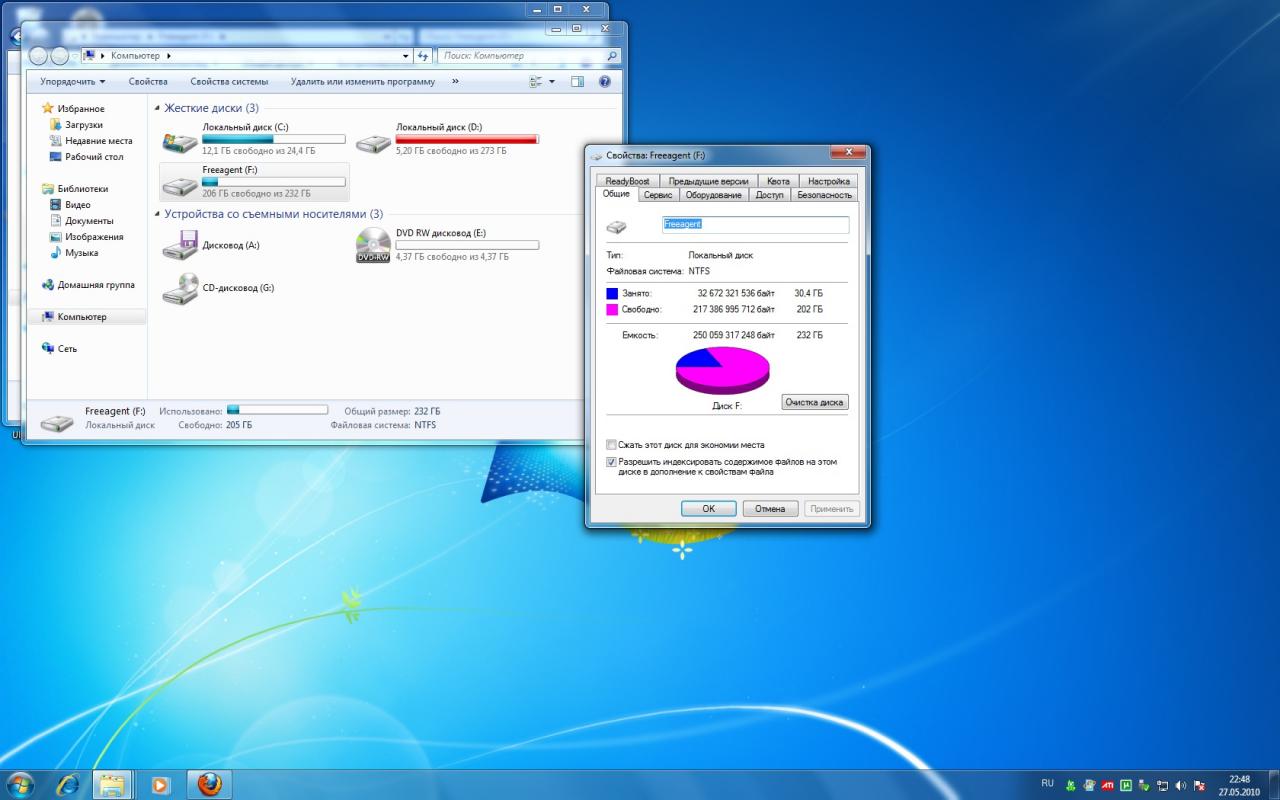Click the Отмена button
The height and width of the screenshot is (800, 1280).
(770, 509)
